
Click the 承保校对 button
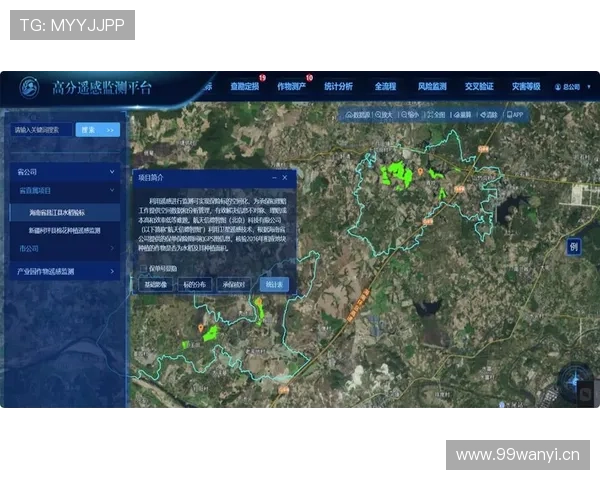[x=234, y=284]
